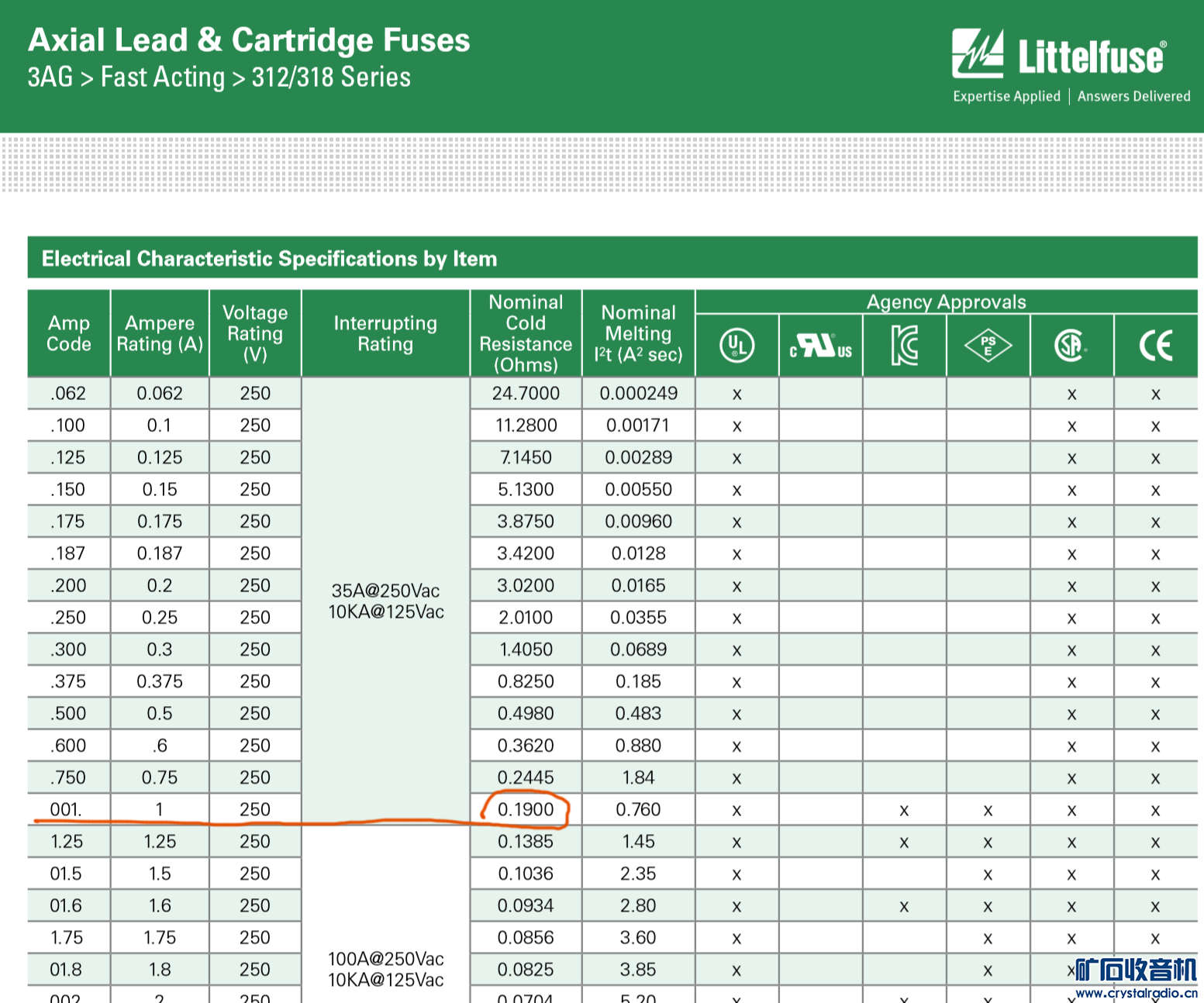The width and height of the screenshot is (1204, 1003).
Task: Select the Amp Code column header
Action: (x=69, y=333)
